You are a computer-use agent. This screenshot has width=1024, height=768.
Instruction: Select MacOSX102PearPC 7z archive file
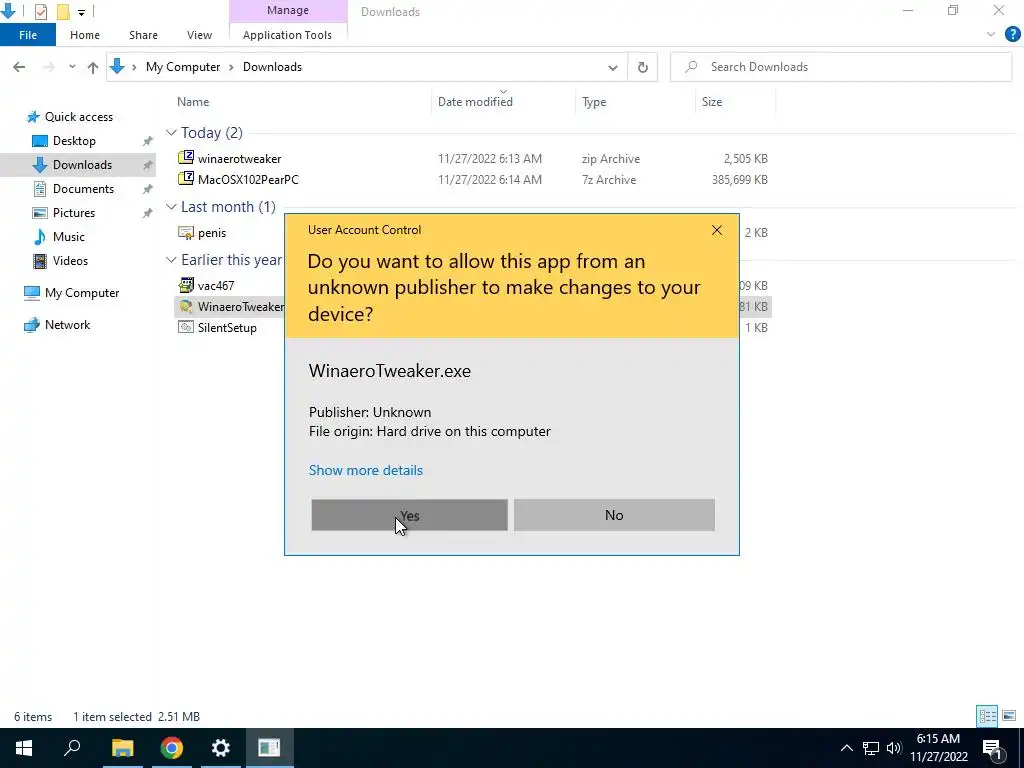pyautogui.click(x=248, y=180)
